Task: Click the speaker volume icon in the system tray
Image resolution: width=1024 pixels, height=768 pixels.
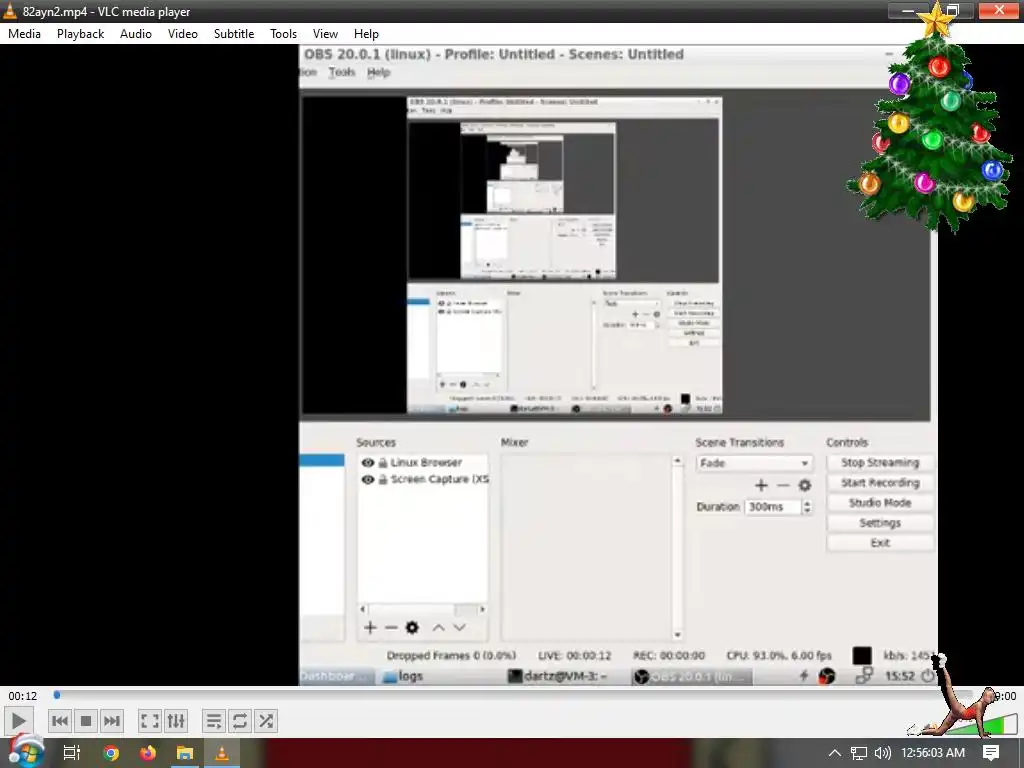Action: point(883,753)
